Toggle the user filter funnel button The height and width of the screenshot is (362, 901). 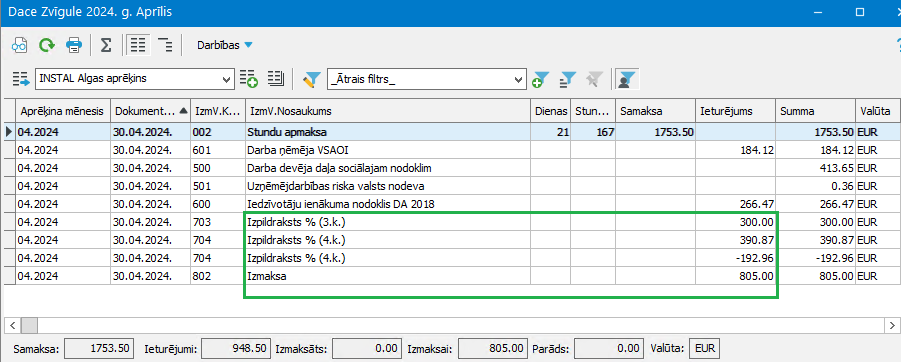click(627, 79)
